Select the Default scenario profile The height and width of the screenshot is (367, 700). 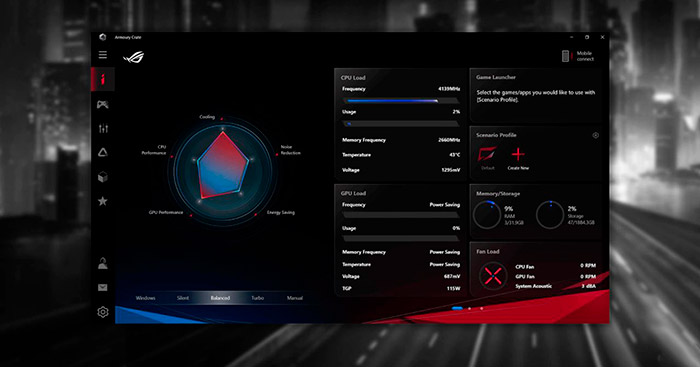[x=488, y=158]
